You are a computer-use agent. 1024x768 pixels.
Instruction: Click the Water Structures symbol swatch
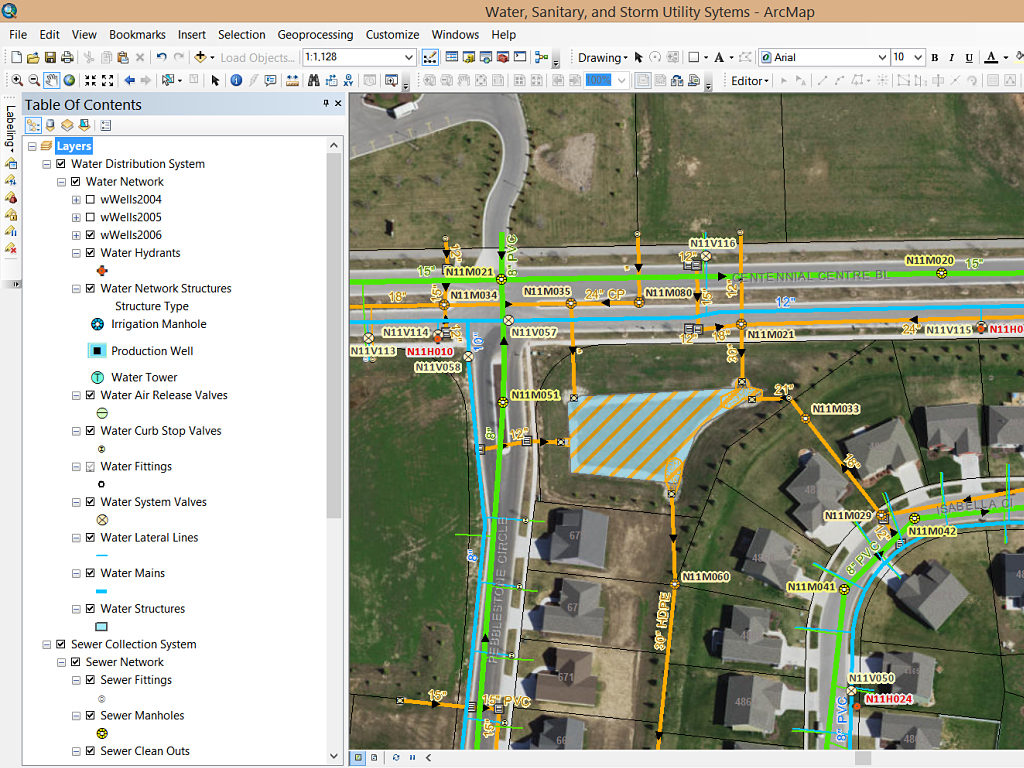[101, 627]
